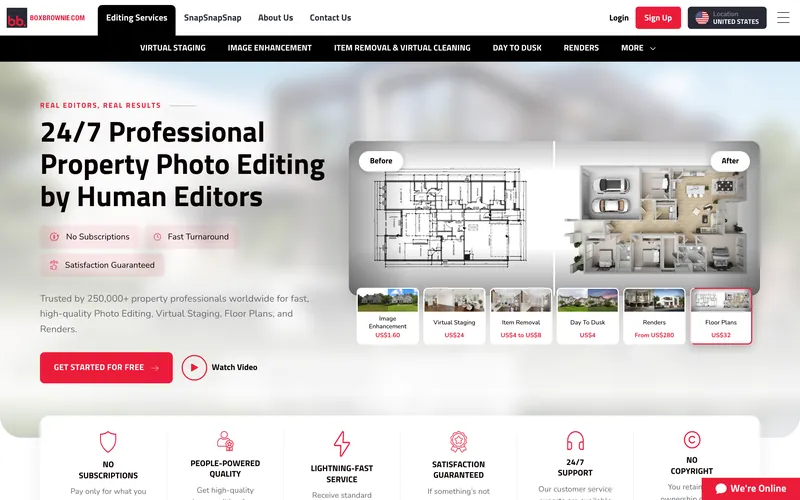Image resolution: width=800 pixels, height=500 pixels.
Task: Click the copyright symbol icon
Action: [x=692, y=440]
